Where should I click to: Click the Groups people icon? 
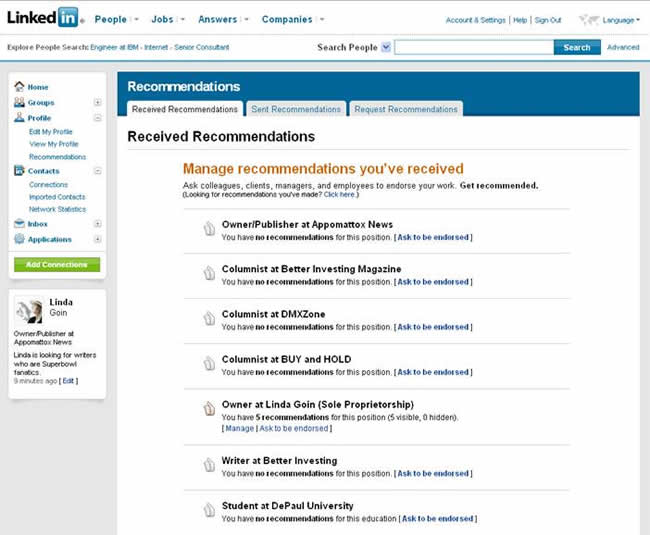coord(19,102)
